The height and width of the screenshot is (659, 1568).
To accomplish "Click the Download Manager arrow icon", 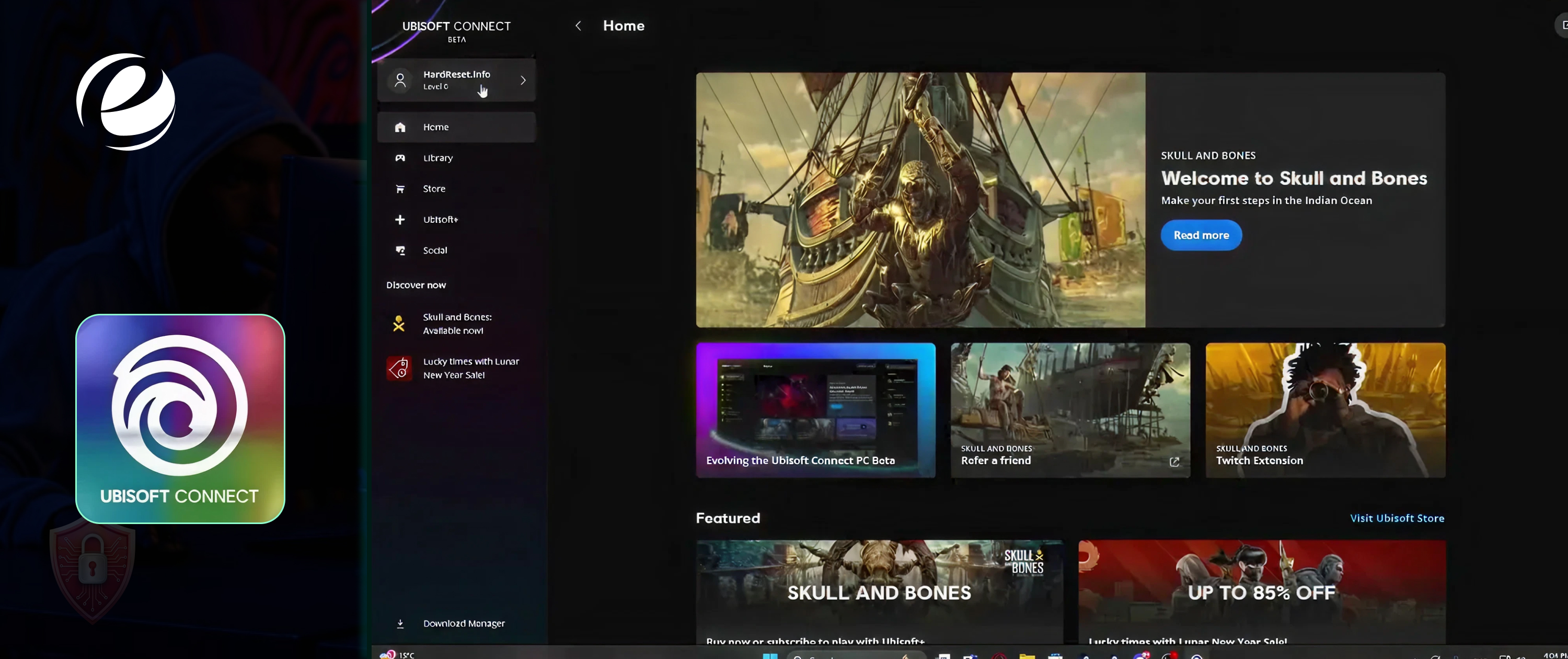I will click(x=400, y=623).
